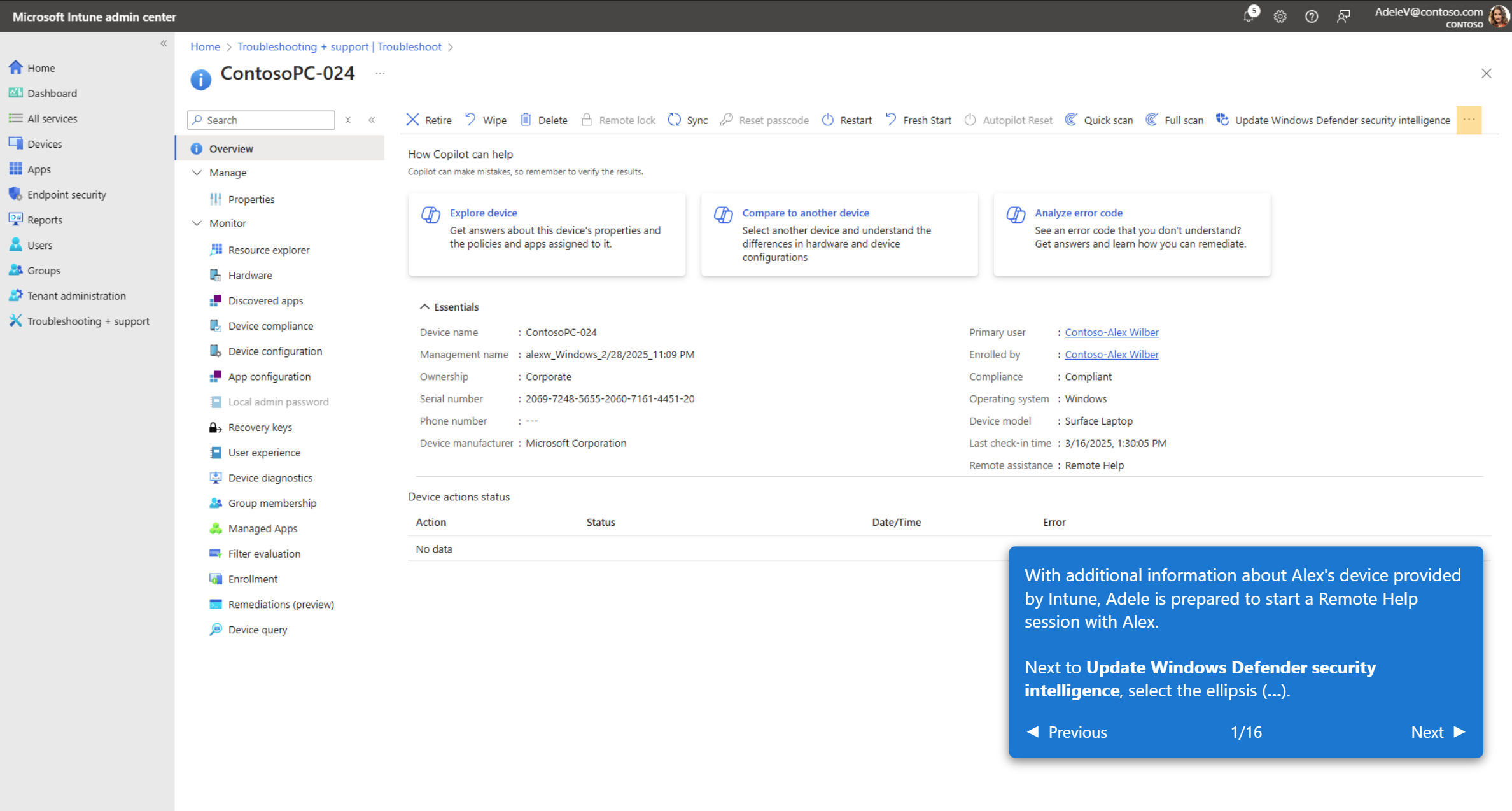This screenshot has height=811, width=1512.
Task: Run a Quick scan on device
Action: [x=1099, y=120]
